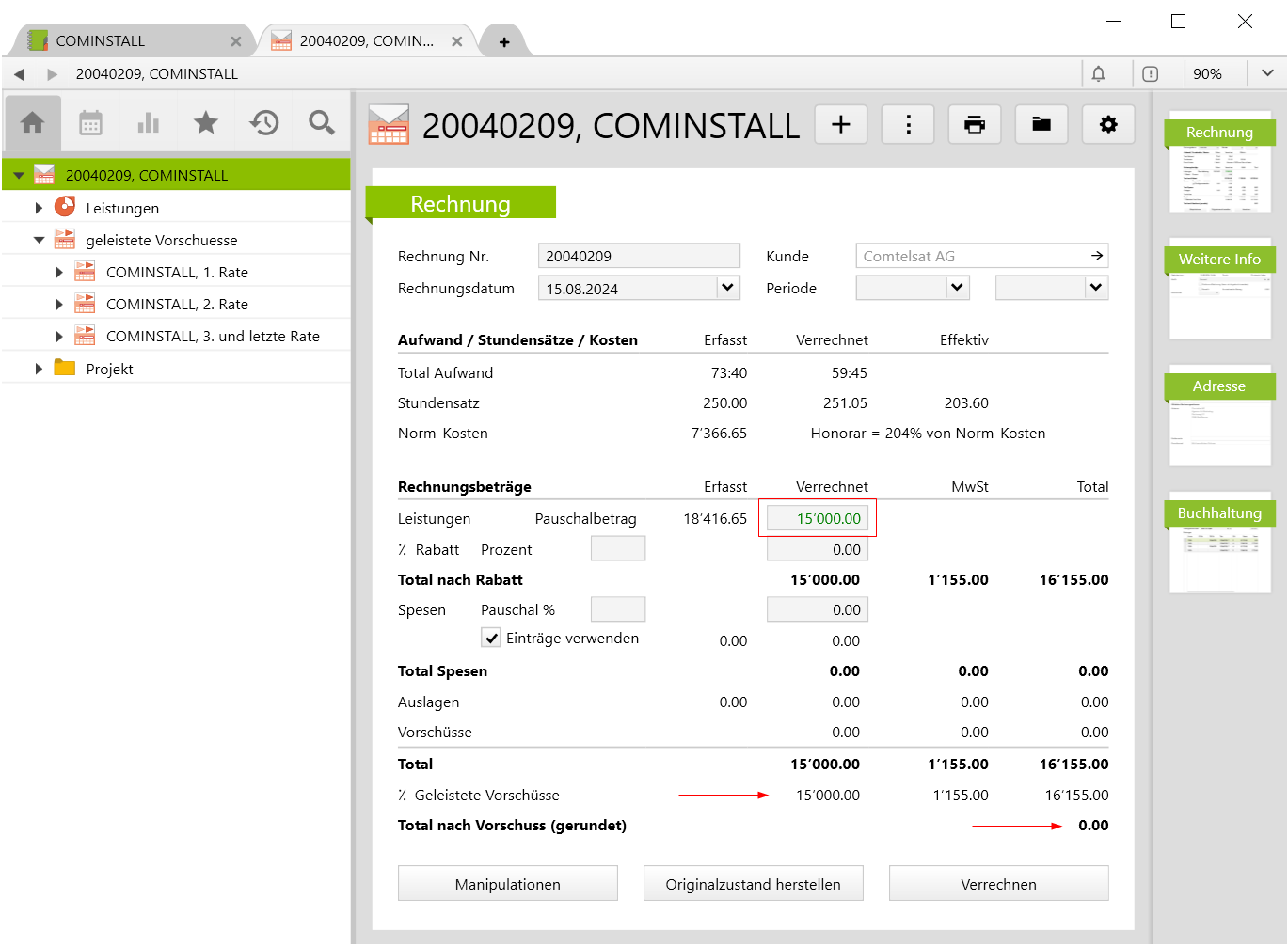
Task: Open the settings gear button
Action: [1108, 124]
